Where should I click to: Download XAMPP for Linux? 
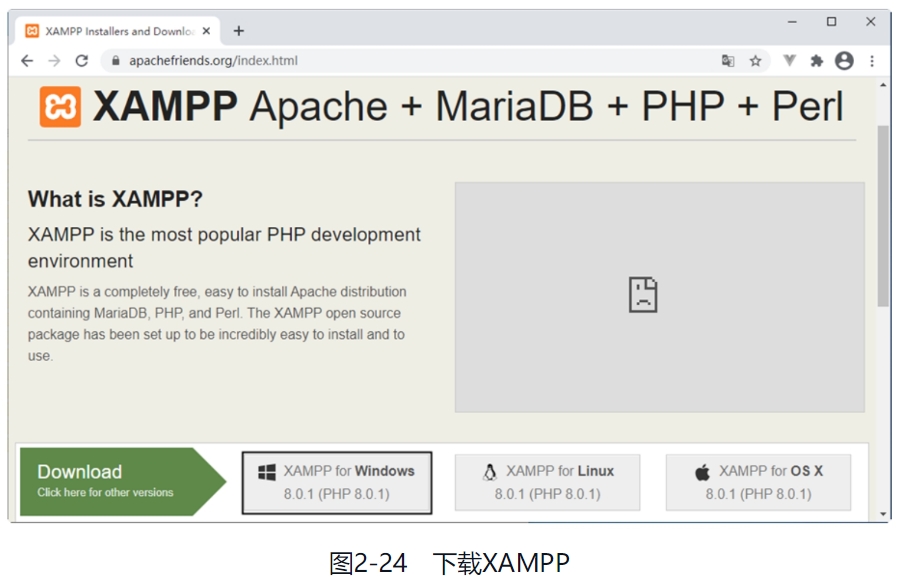[547, 482]
